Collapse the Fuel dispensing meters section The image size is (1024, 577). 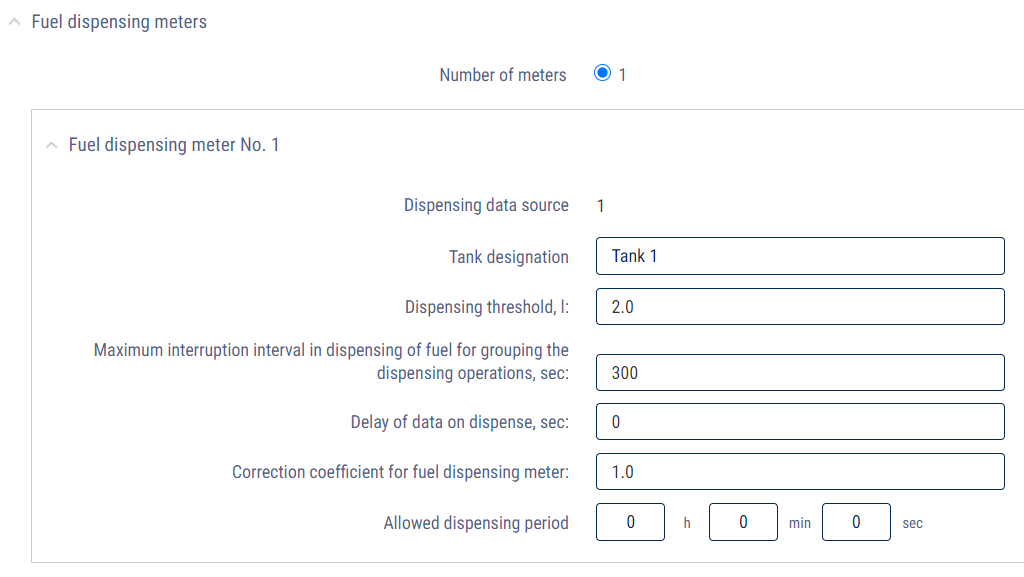(14, 22)
